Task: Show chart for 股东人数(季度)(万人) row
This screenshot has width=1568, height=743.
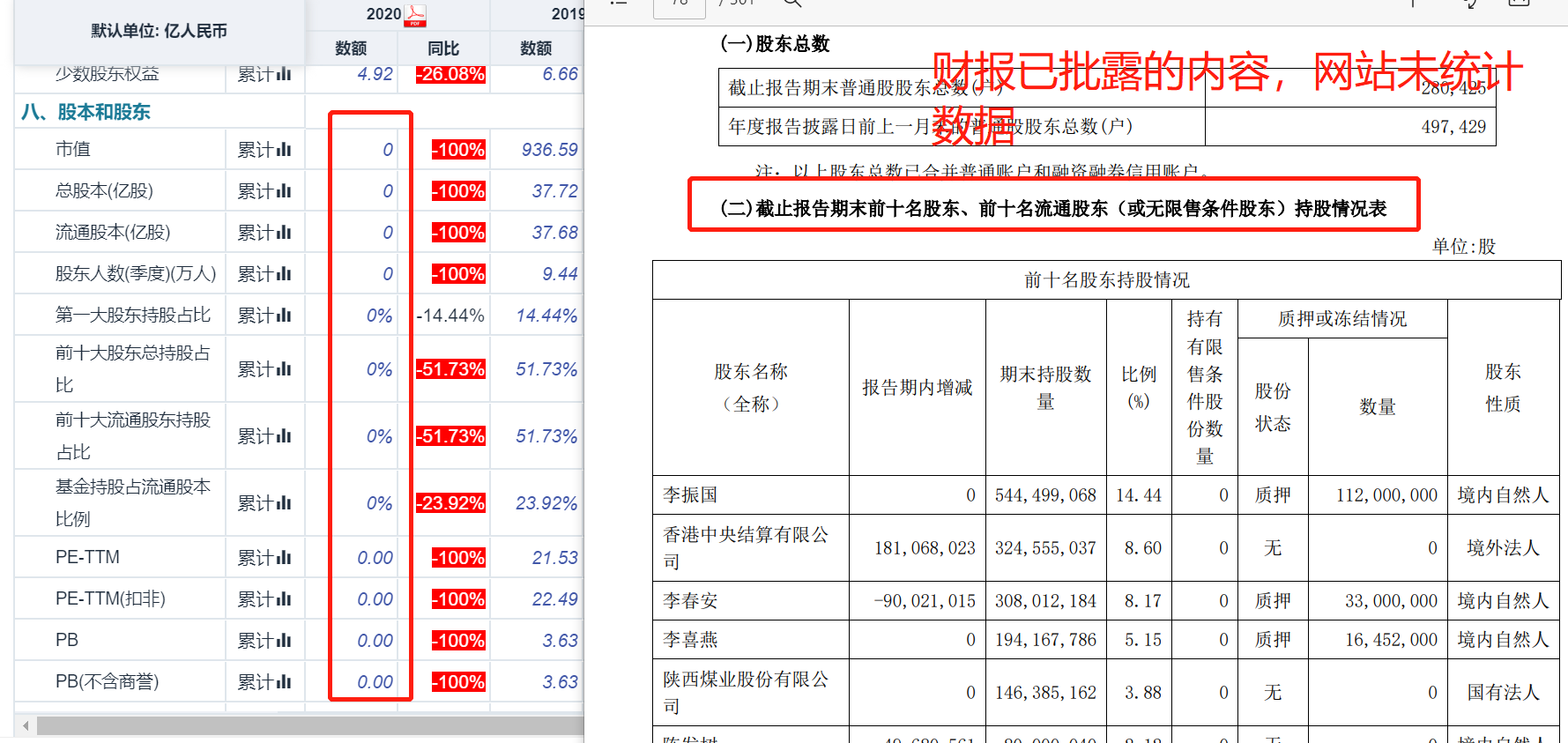Action: click(283, 274)
